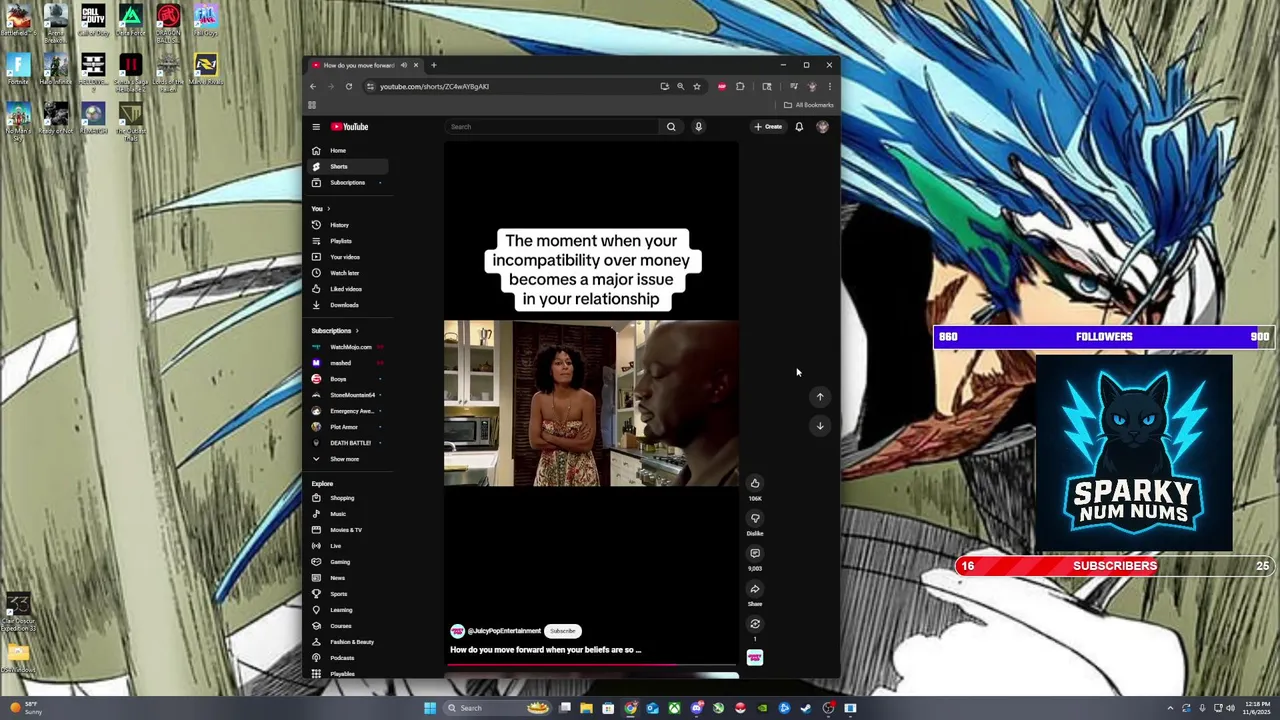Viewport: 1280px width, 720px height.
Task: Open the Fortnite desktop shortcut
Action: 18,69
